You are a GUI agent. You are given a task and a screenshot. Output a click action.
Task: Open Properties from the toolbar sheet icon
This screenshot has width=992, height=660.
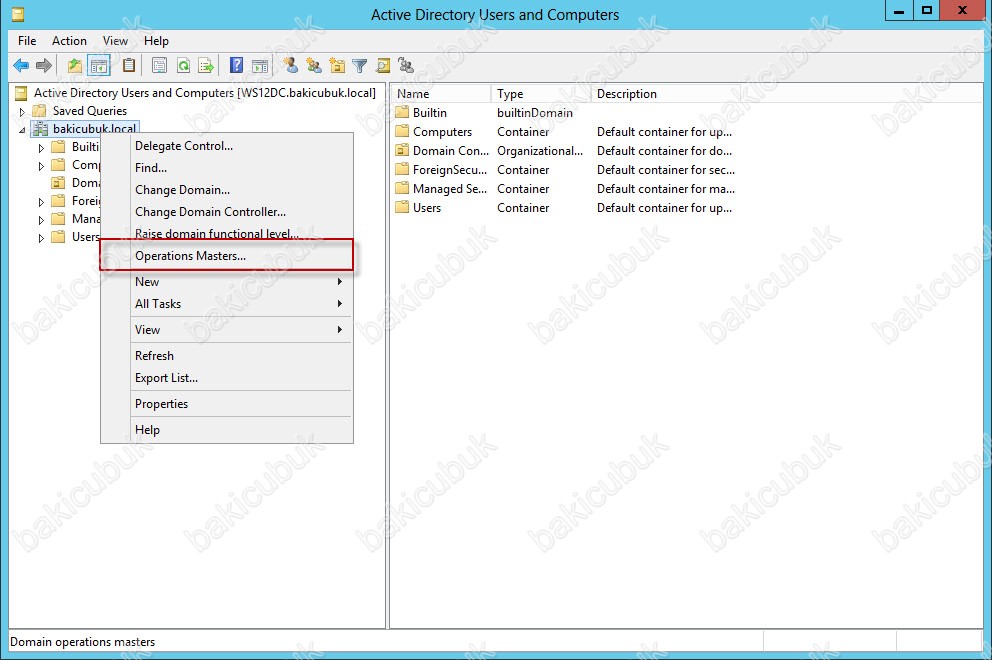tap(159, 65)
